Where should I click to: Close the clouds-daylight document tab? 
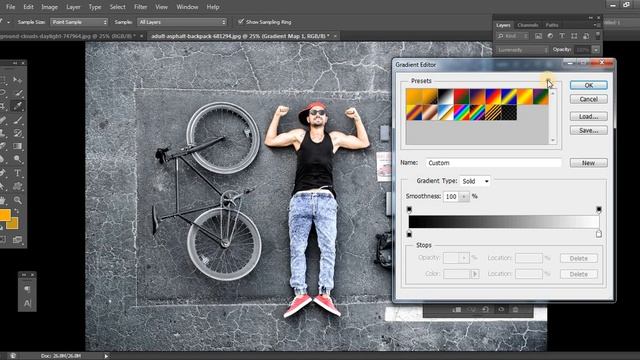point(142,36)
